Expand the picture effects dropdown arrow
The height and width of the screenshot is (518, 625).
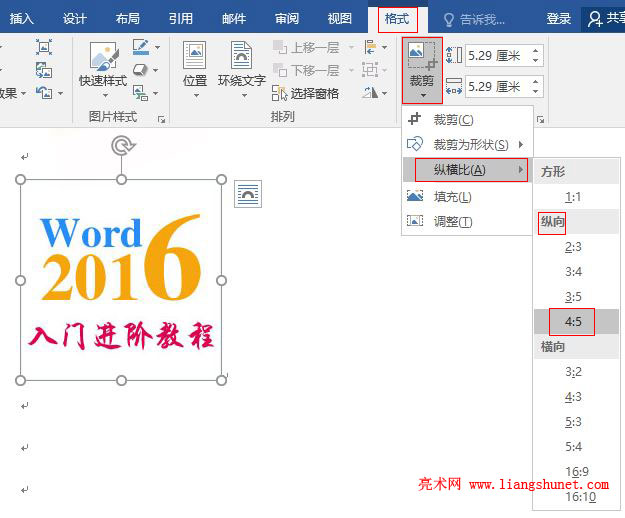point(155,70)
